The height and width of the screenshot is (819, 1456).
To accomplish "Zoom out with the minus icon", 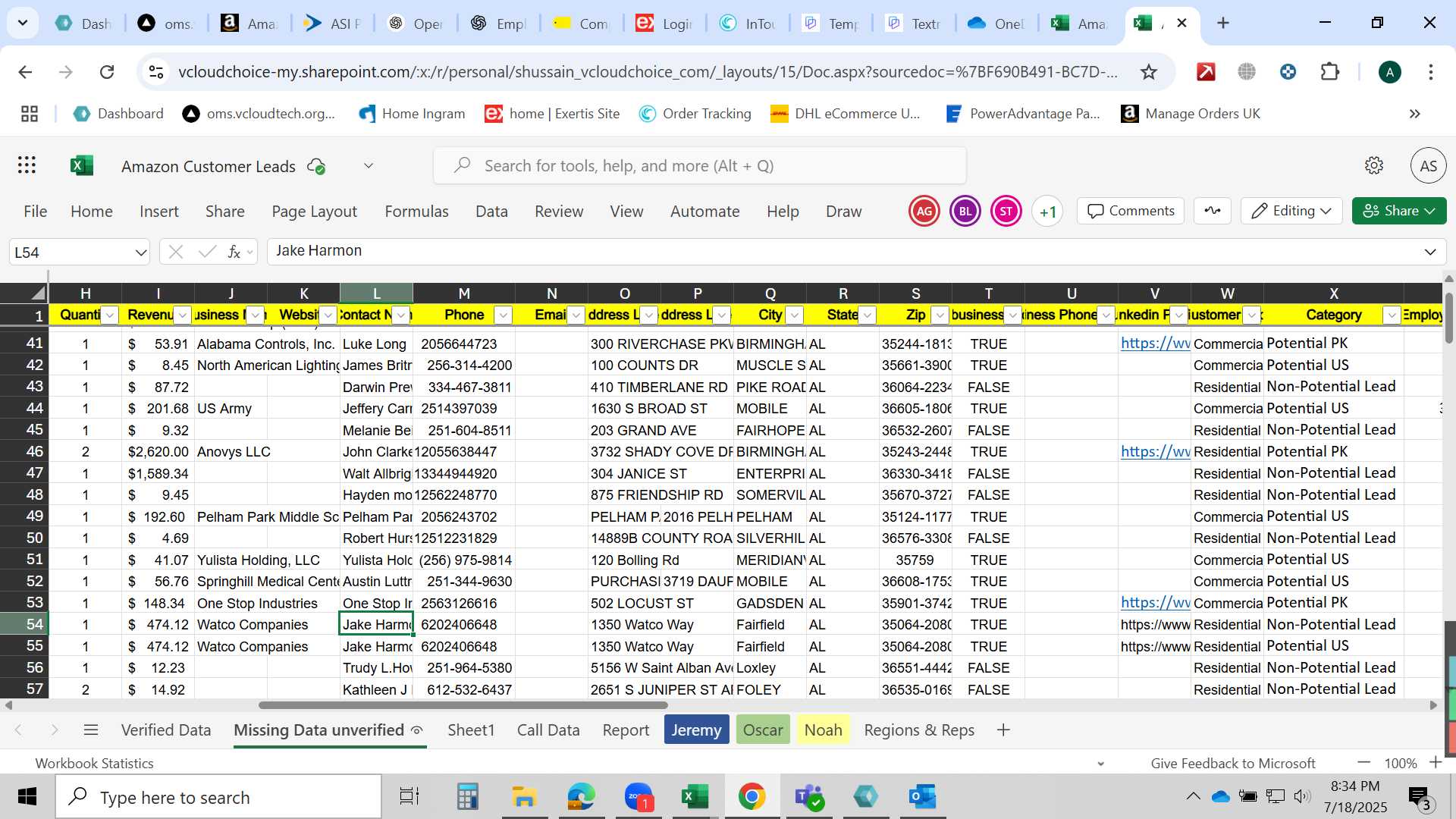I will [x=1363, y=762].
